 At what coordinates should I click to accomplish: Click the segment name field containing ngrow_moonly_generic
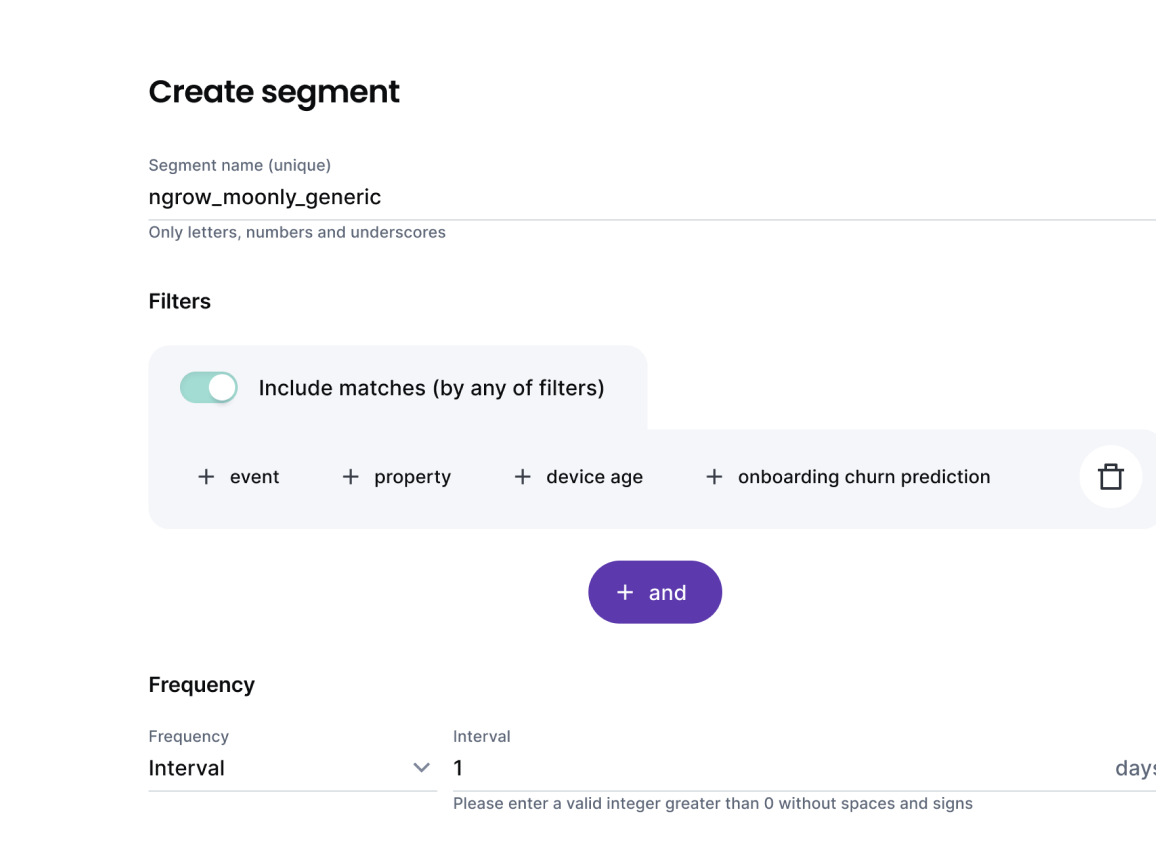400,197
